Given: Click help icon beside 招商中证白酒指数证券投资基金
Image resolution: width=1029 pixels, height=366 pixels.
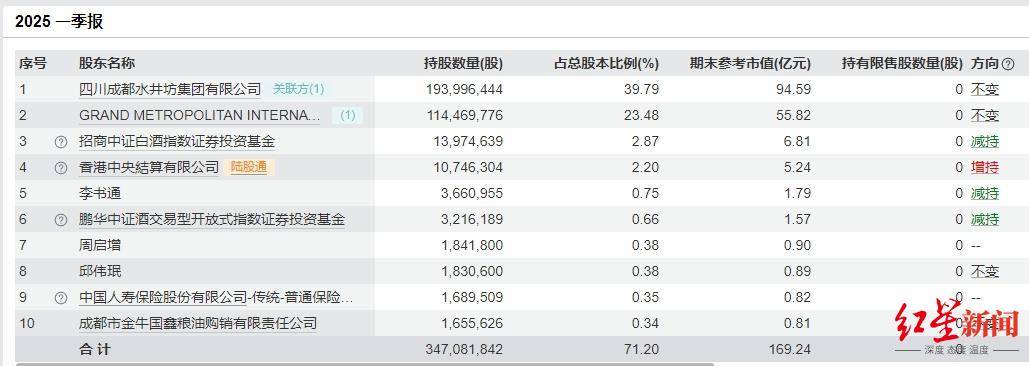Looking at the screenshot, I should (x=61, y=142).
